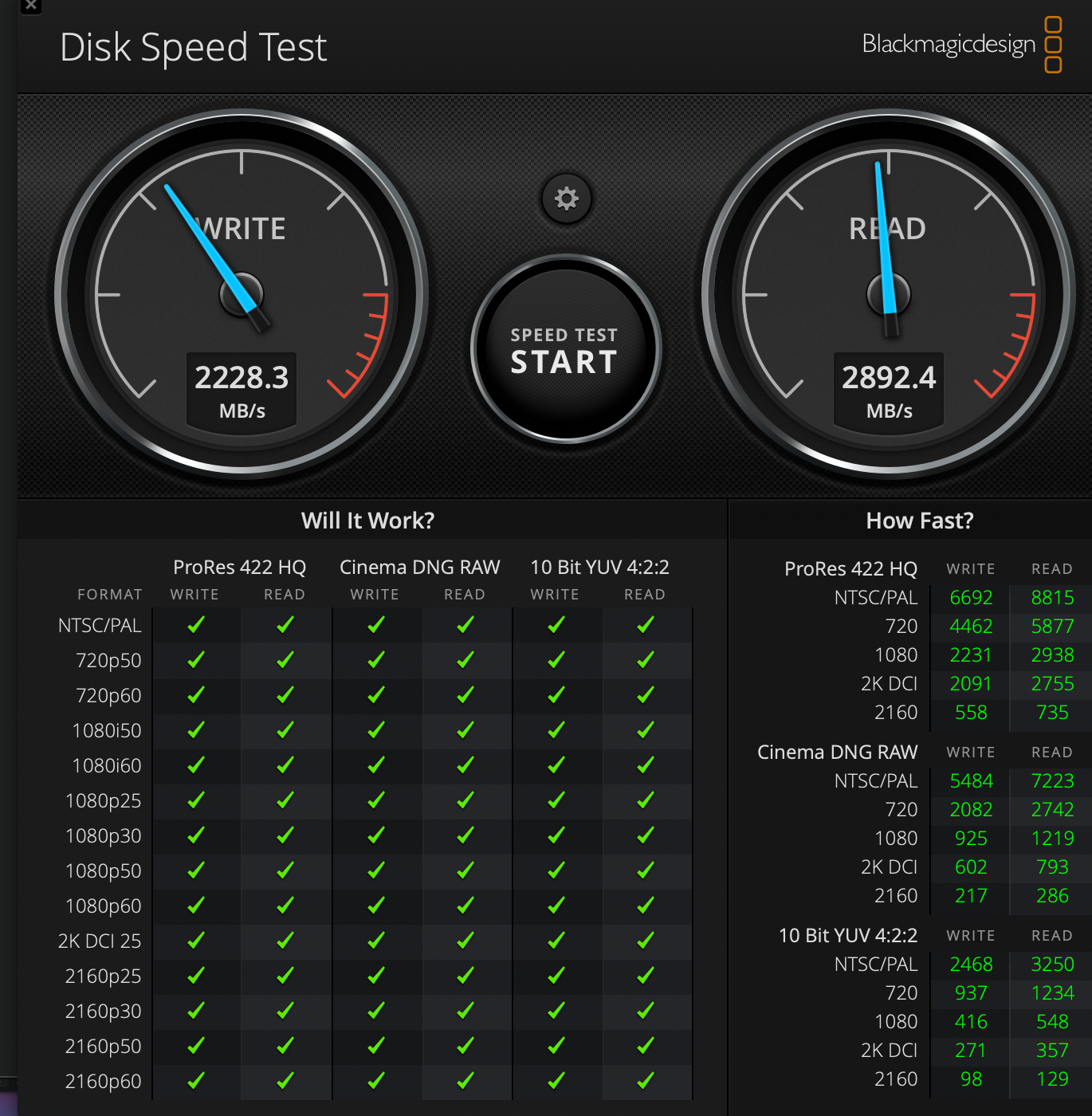This screenshot has width=1092, height=1116.
Task: Click 10 Bit YUV 720 read value 1234
Action: tap(1053, 993)
